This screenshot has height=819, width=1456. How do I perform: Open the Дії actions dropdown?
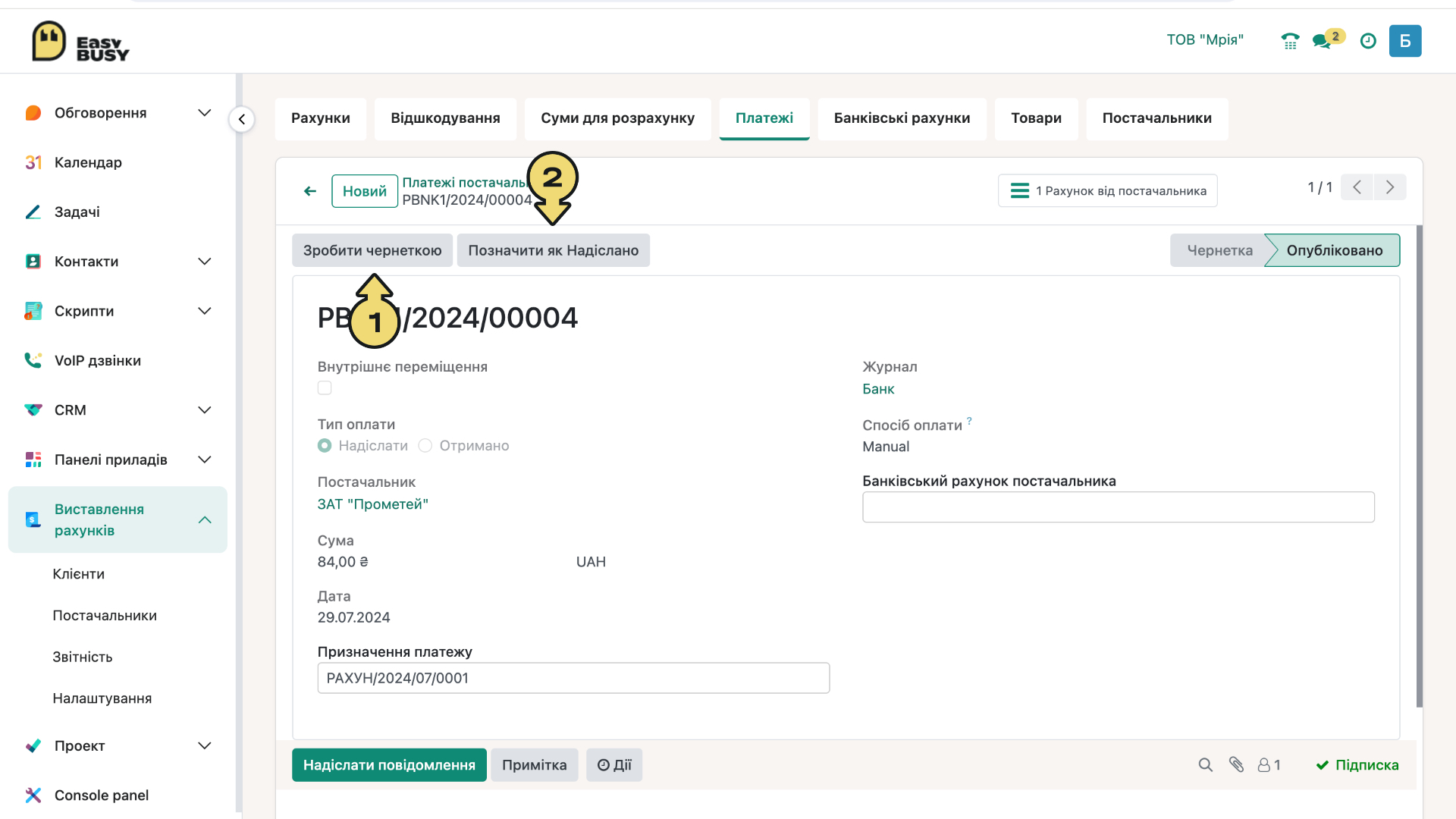tap(614, 765)
